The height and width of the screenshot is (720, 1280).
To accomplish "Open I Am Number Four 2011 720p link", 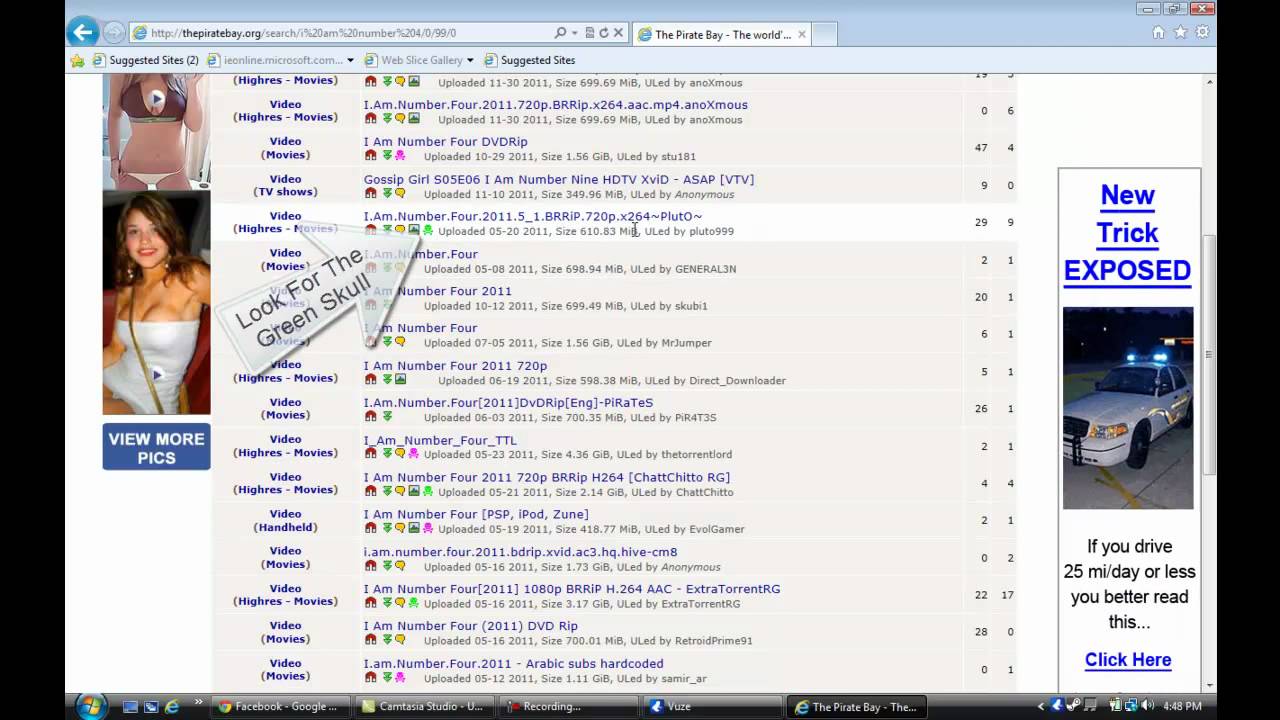I will pyautogui.click(x=455, y=366).
